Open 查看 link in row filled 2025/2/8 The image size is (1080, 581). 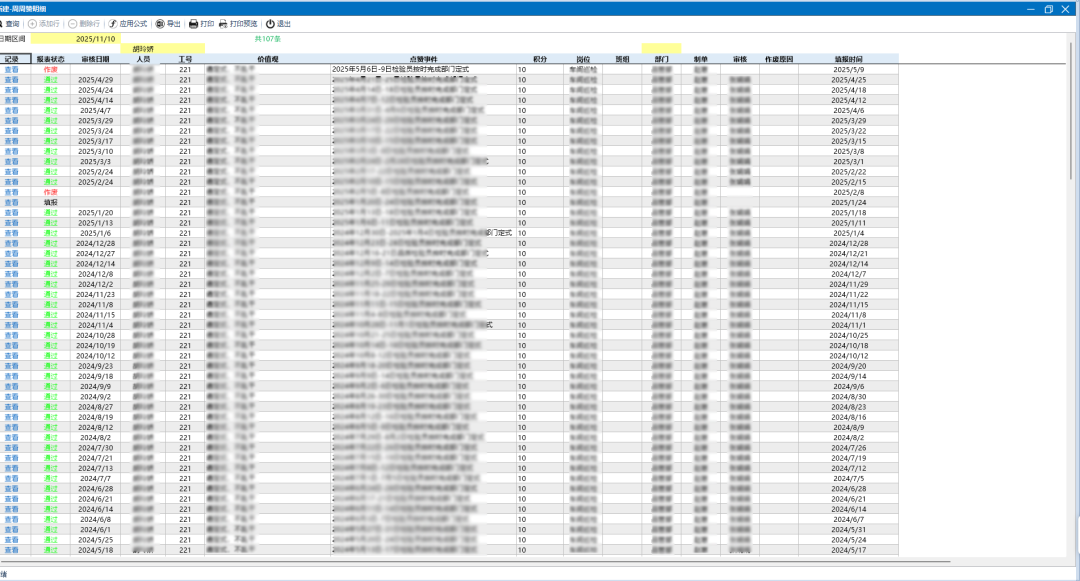(x=12, y=192)
